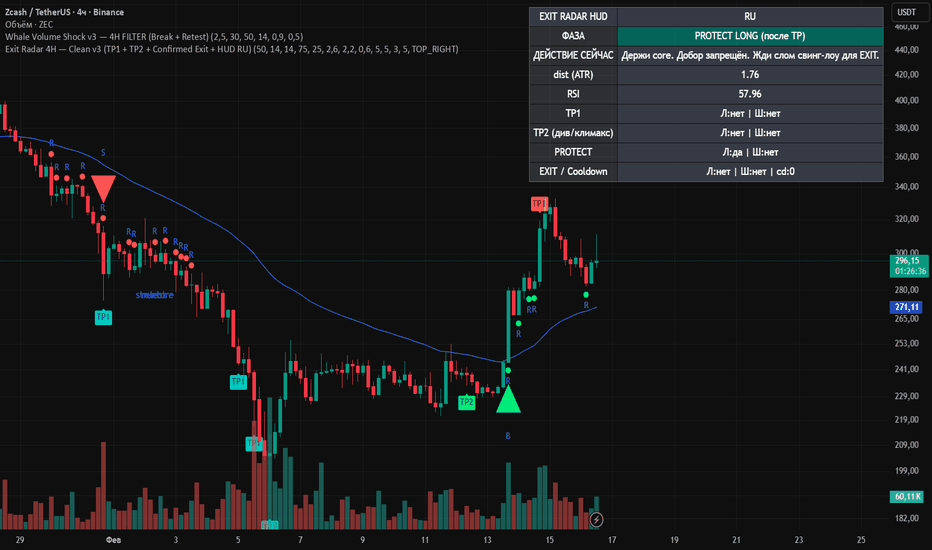Screen dimensions: 932x550
Task: Click the 'Фев' label on time axis
Action: click(x=113, y=540)
